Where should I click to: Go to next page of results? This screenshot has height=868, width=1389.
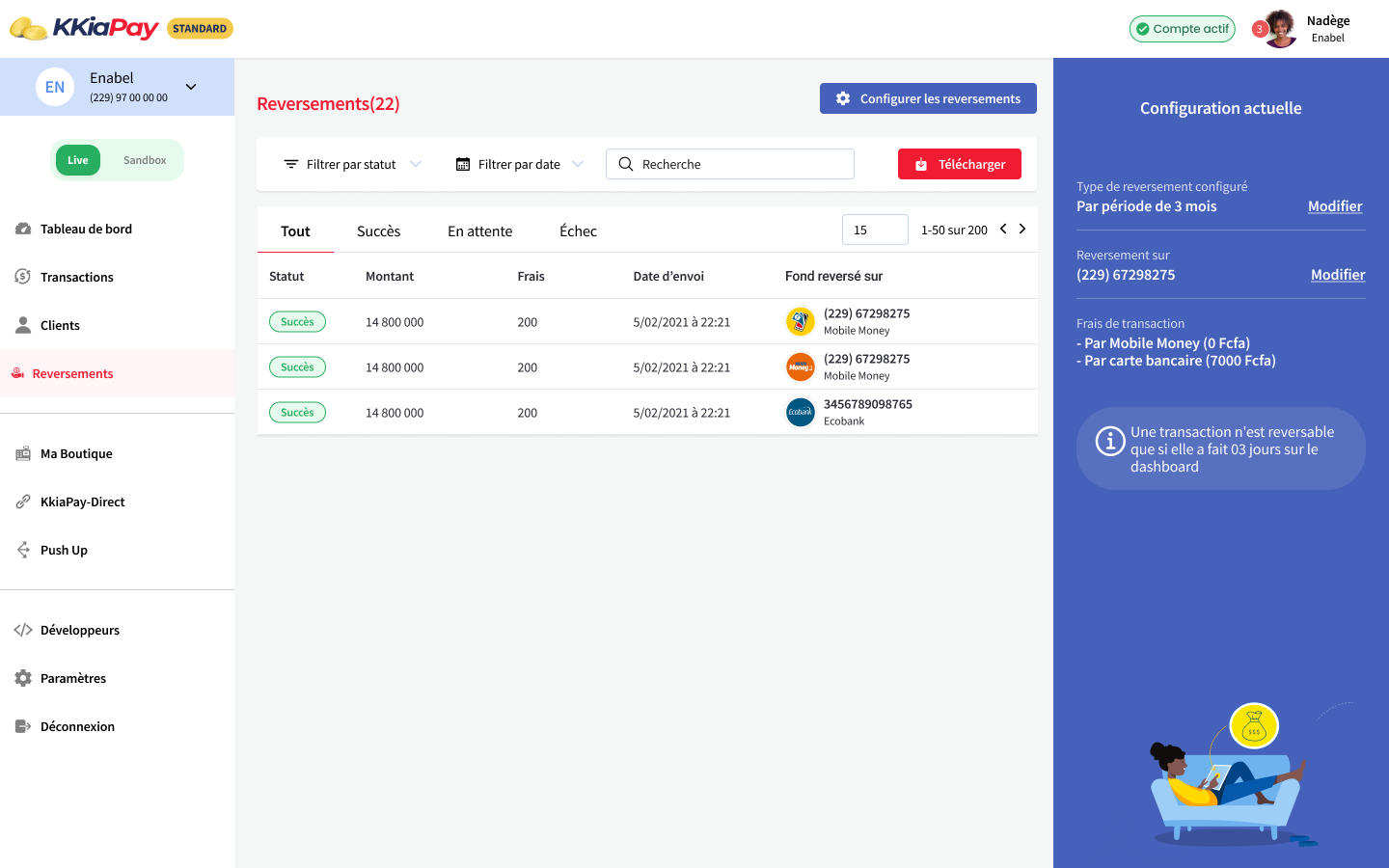pyautogui.click(x=1022, y=229)
